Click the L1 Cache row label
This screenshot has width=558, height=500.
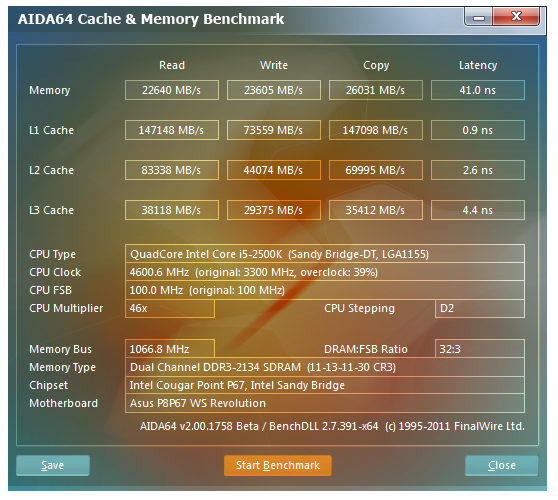(x=51, y=130)
